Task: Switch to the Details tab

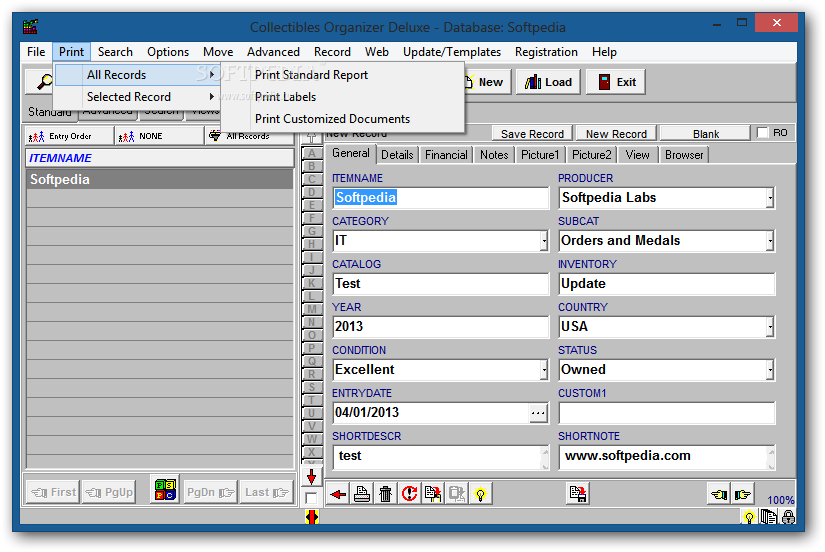Action: point(397,155)
